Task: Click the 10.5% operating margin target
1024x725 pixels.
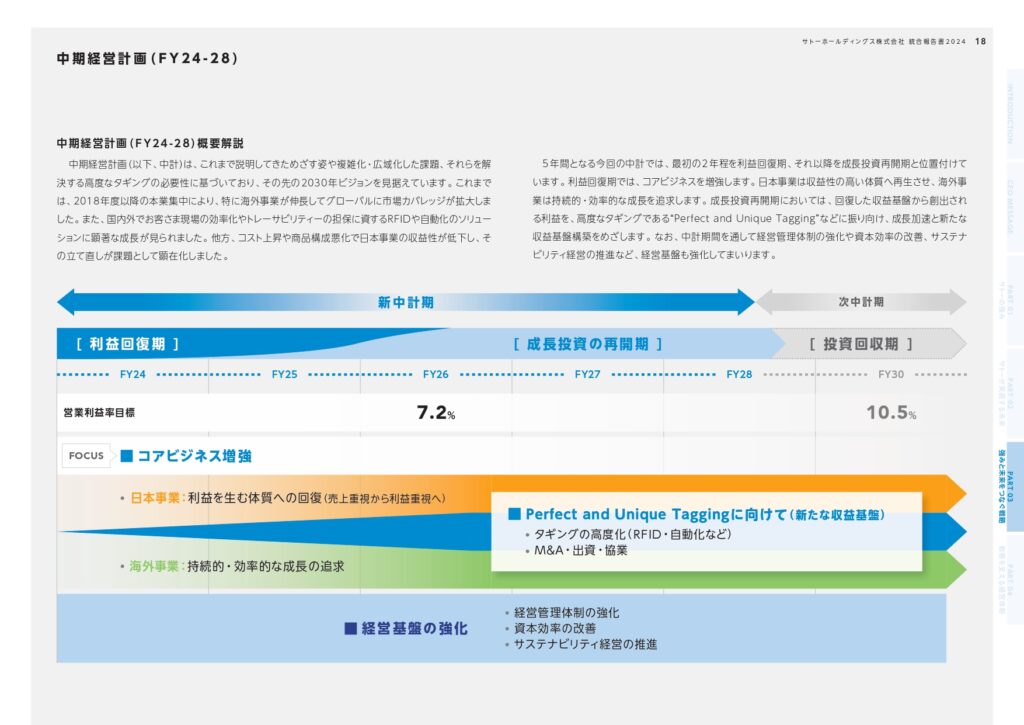Action: (x=891, y=412)
